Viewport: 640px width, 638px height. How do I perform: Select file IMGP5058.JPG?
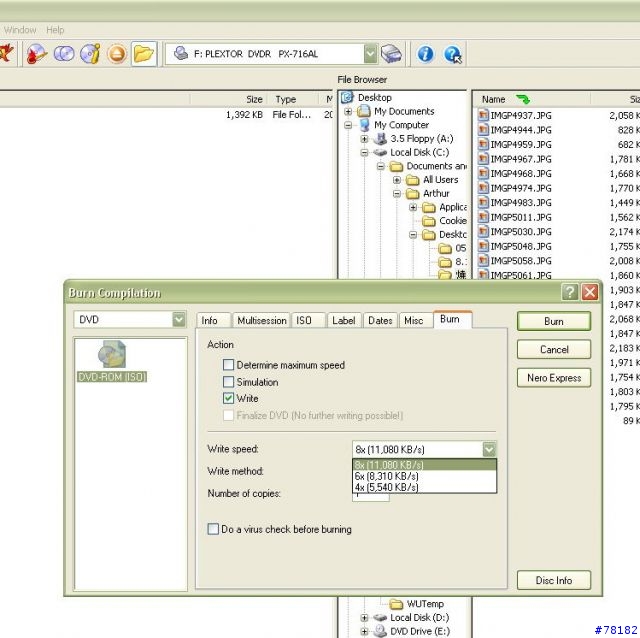pos(520,261)
